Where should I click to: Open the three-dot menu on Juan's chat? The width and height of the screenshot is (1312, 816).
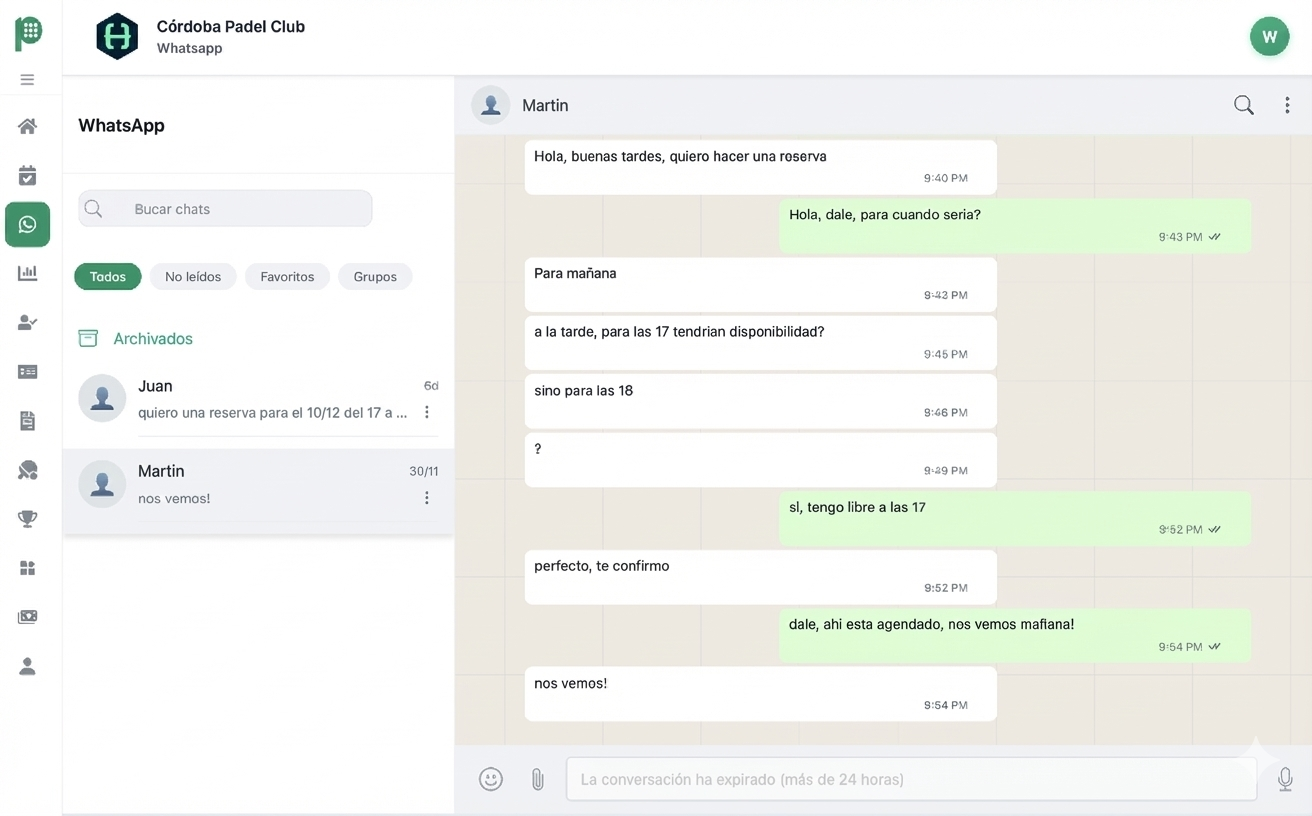click(x=426, y=412)
